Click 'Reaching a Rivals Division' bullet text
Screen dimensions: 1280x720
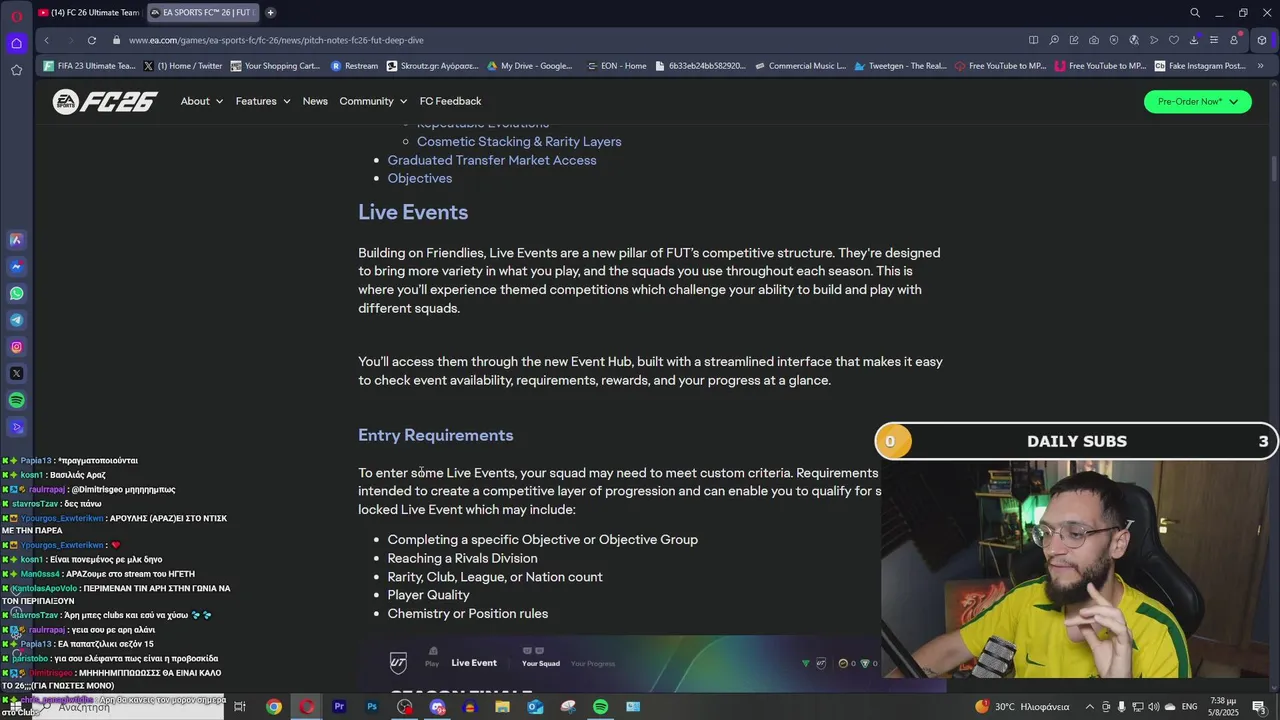(462, 558)
